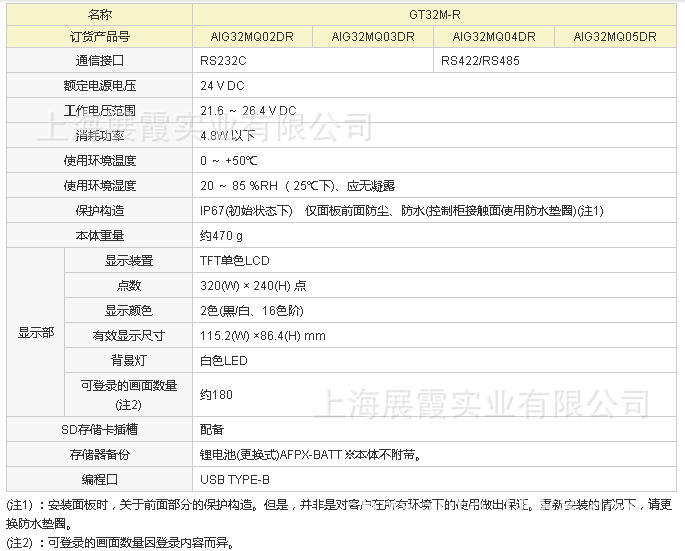Click the 115.2(W) ×86.4(H) mm value

(263, 336)
